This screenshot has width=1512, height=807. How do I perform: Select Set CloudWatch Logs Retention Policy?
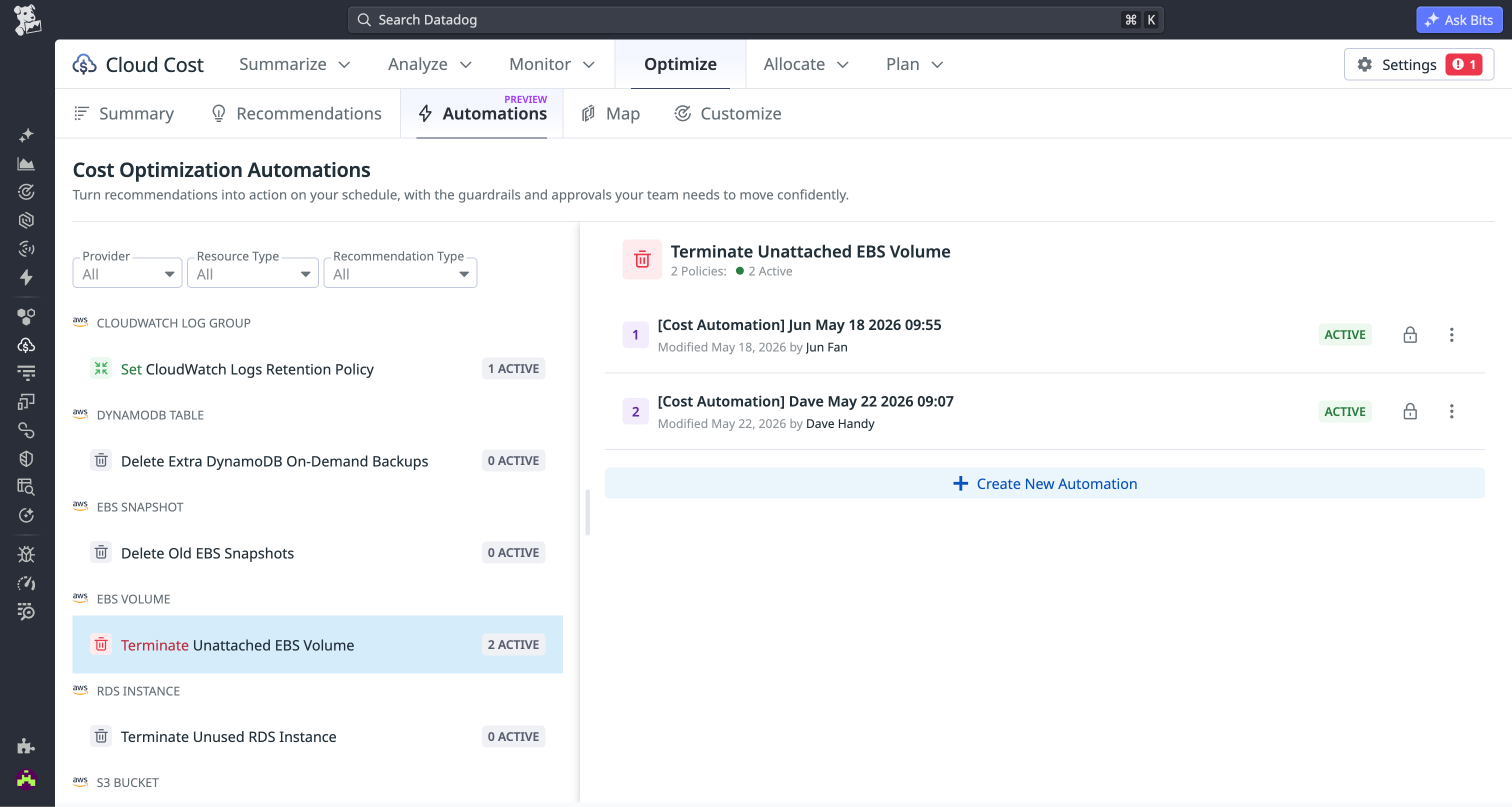click(x=317, y=368)
